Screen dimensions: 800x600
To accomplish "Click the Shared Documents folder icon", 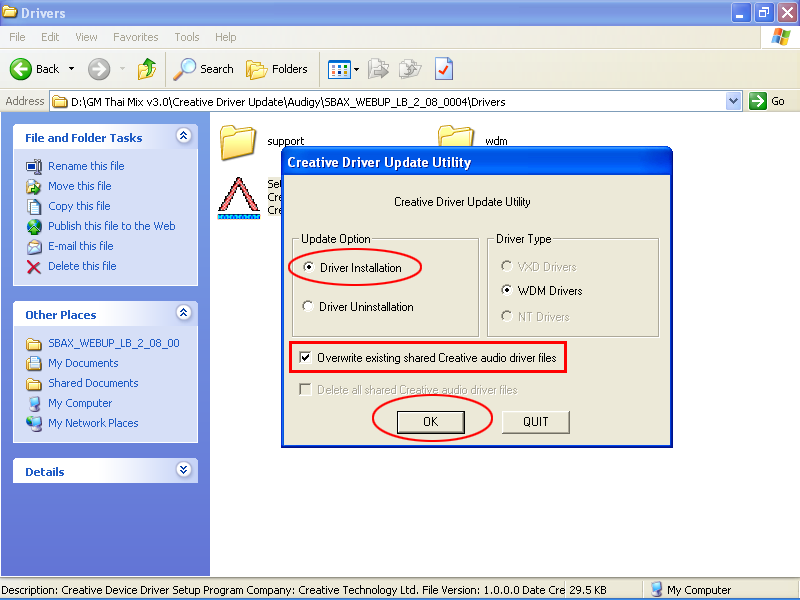I will (x=34, y=384).
